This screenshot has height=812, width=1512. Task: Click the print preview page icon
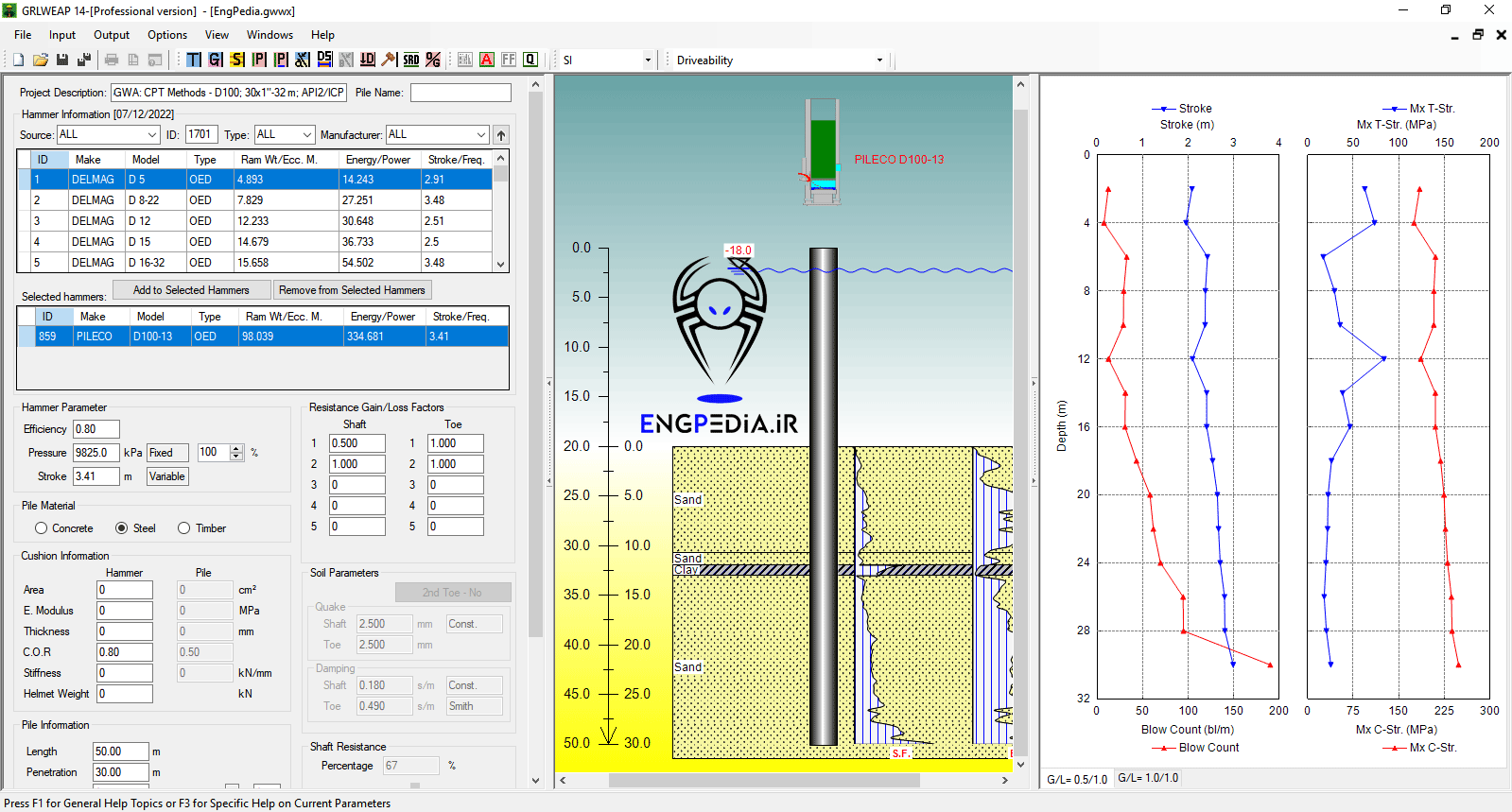click(133, 60)
